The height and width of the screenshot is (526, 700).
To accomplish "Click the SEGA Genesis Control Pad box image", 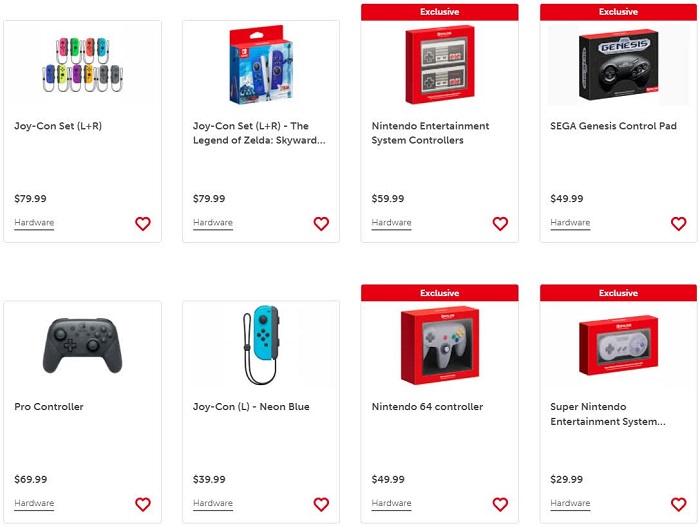I will [x=618, y=65].
